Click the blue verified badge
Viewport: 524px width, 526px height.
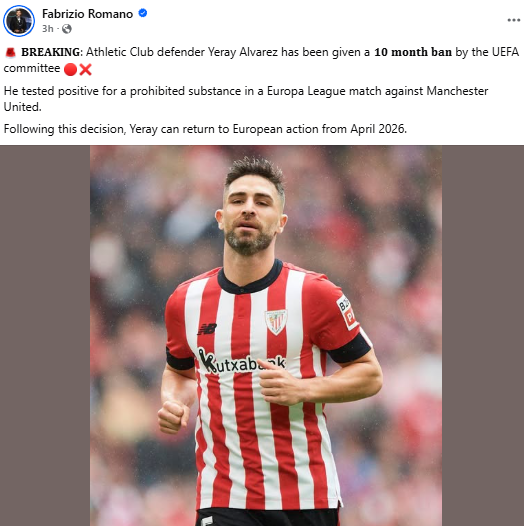tap(143, 13)
